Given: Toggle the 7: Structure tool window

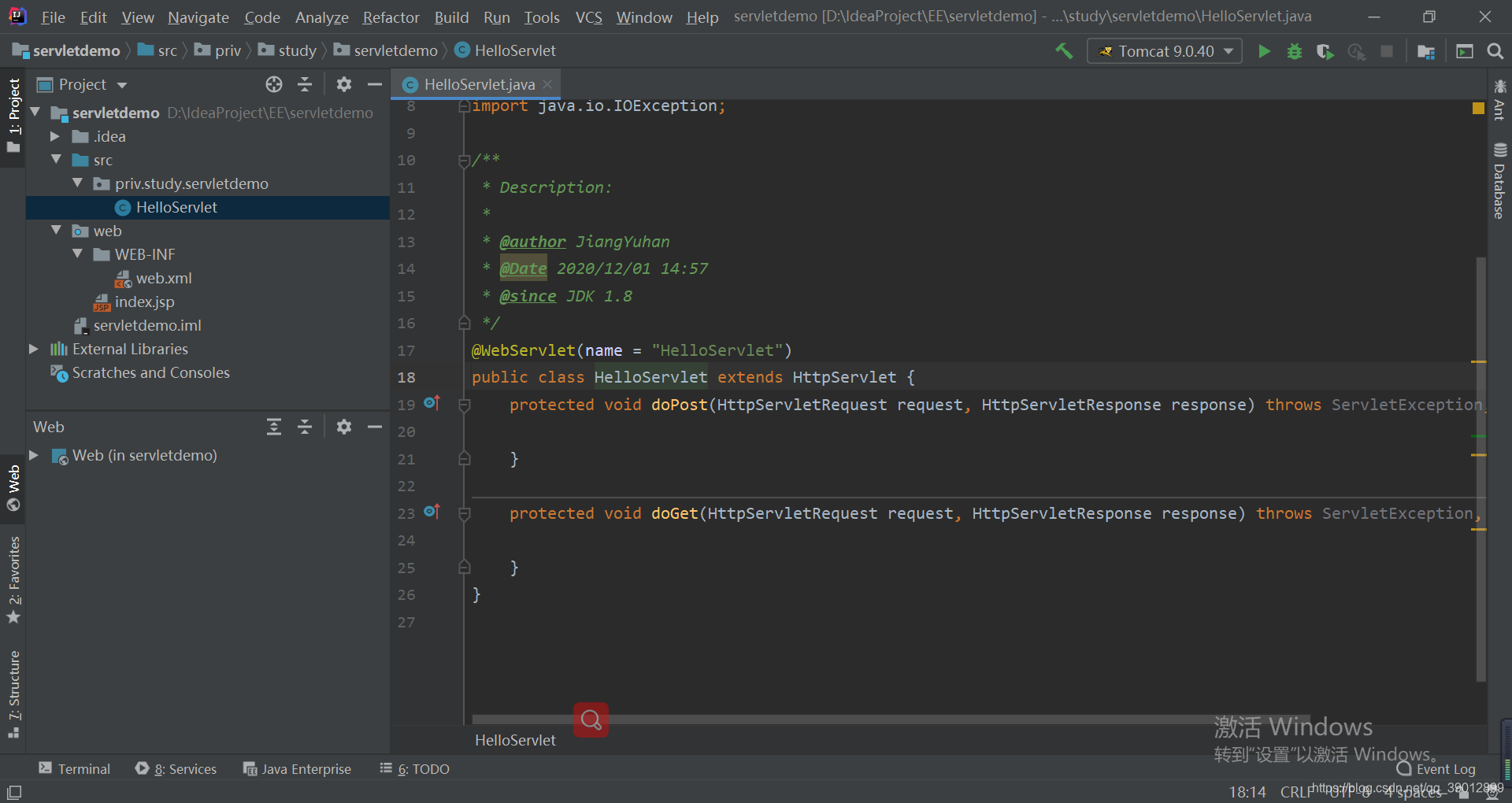Looking at the screenshot, I should [13, 694].
